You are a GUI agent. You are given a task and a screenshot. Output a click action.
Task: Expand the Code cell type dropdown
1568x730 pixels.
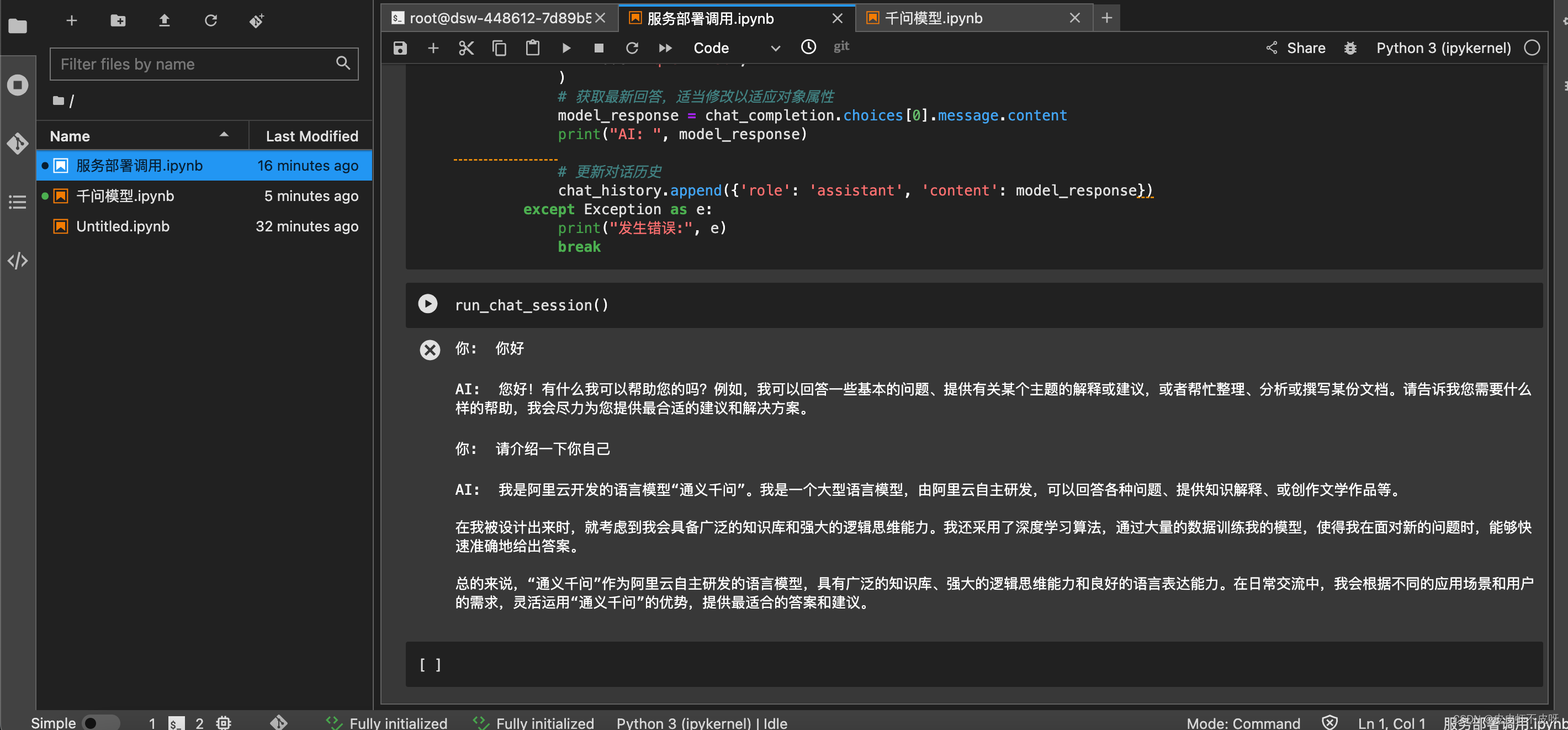[x=774, y=48]
